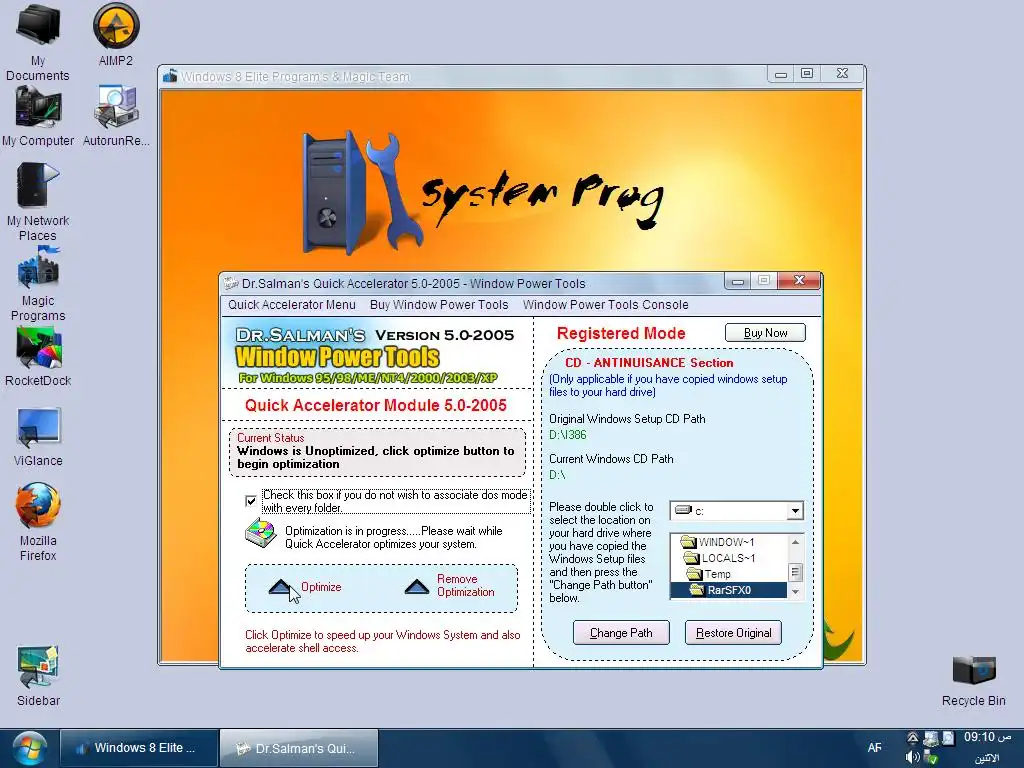Minimize the Quick Accelerator window
The height and width of the screenshot is (768, 1024).
coord(738,281)
